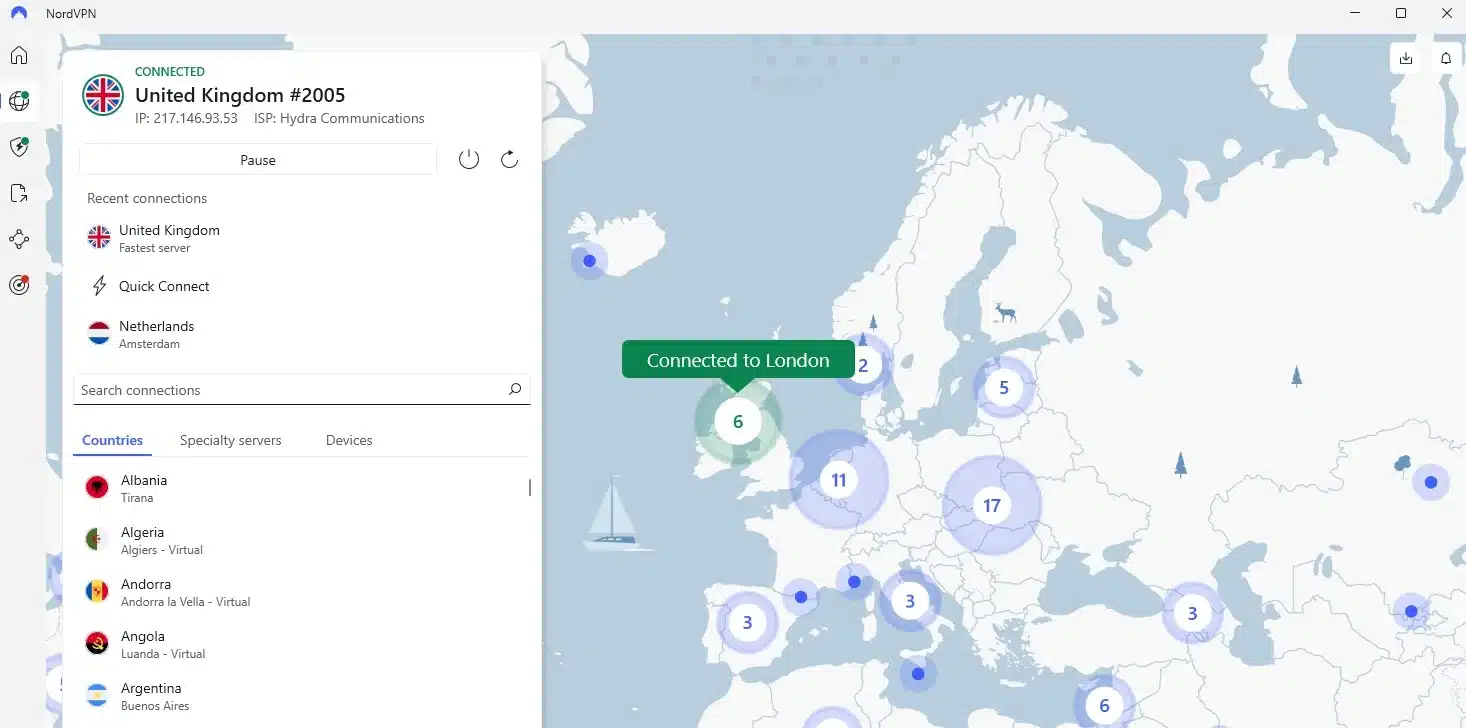
Task: Open the Dark Web Monitor target icon
Action: (x=19, y=285)
